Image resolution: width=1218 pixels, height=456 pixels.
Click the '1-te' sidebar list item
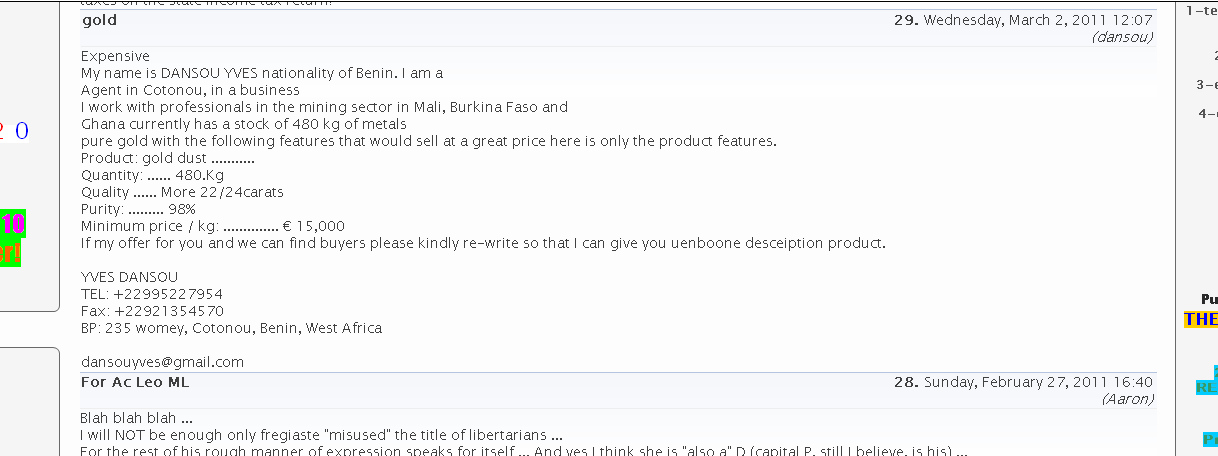tap(1201, 11)
